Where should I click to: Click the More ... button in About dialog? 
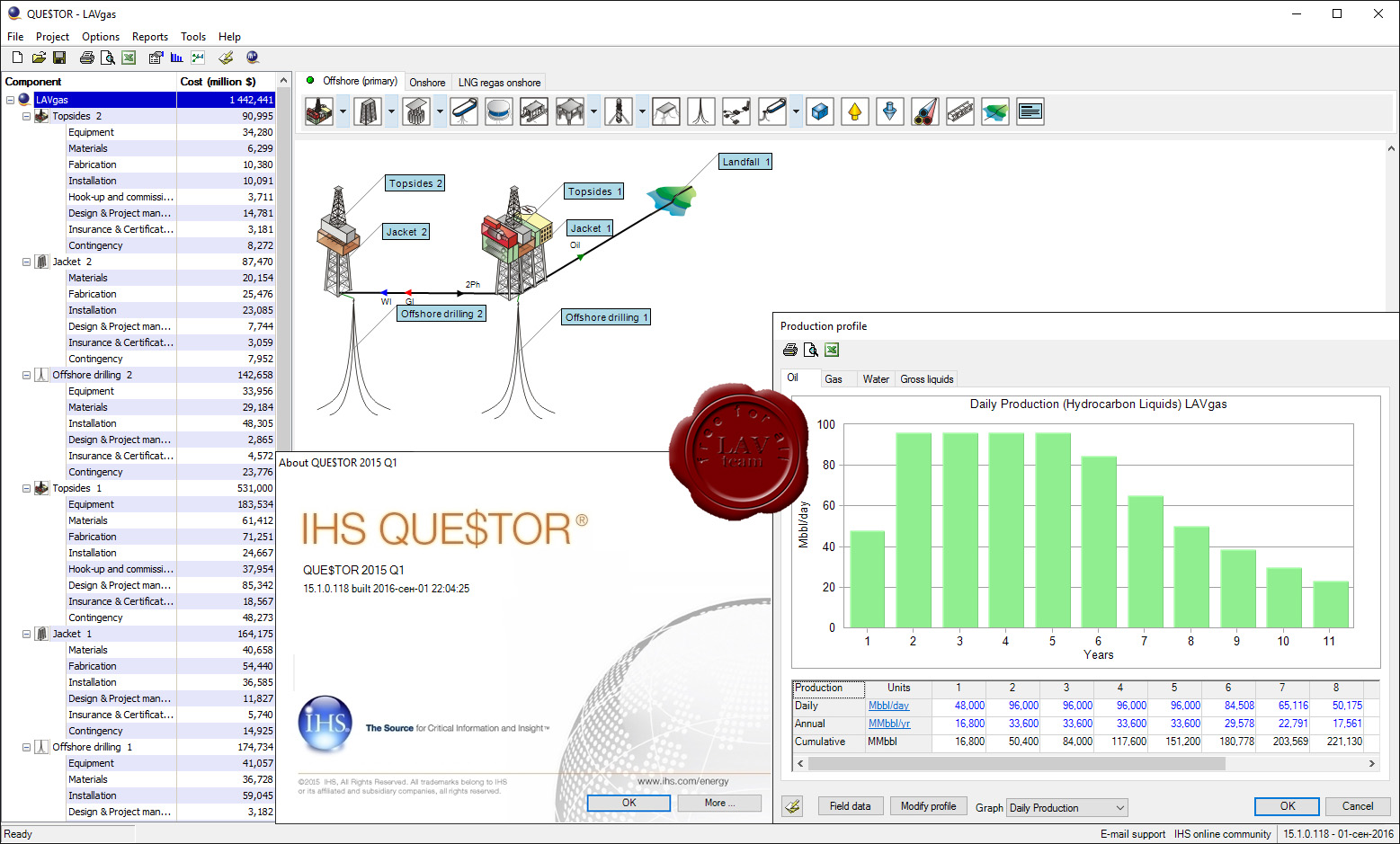click(719, 803)
